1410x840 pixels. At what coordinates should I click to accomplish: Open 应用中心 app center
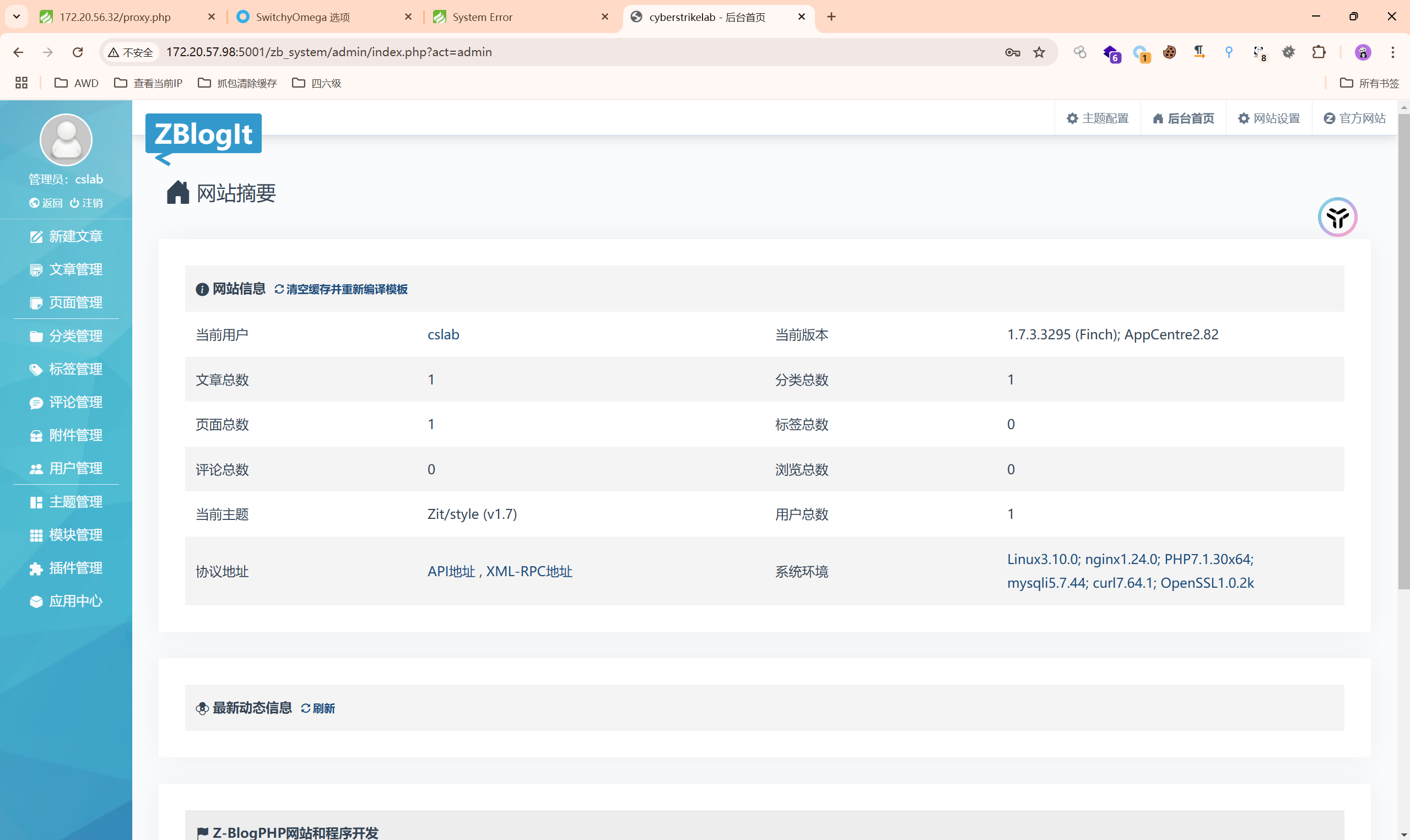(66, 601)
